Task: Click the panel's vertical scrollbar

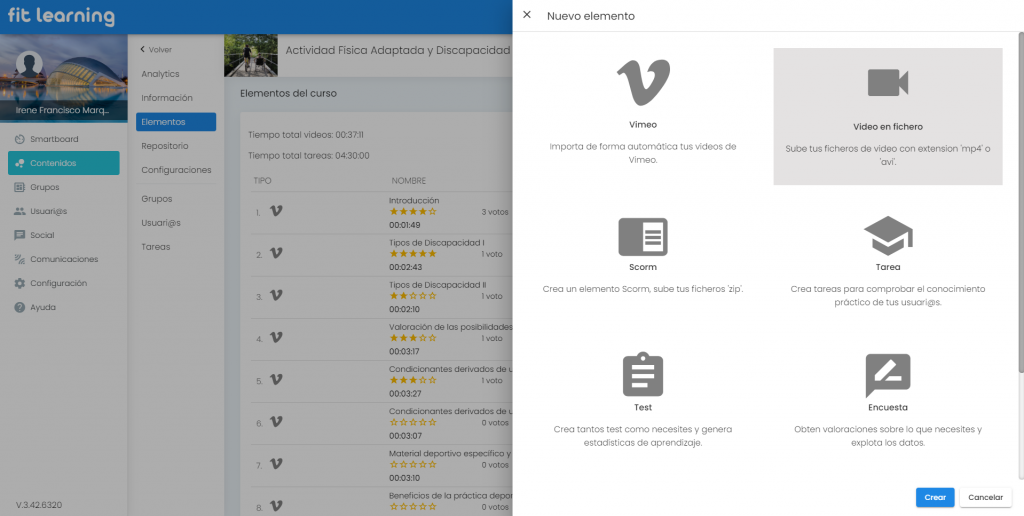Action: (1019, 200)
